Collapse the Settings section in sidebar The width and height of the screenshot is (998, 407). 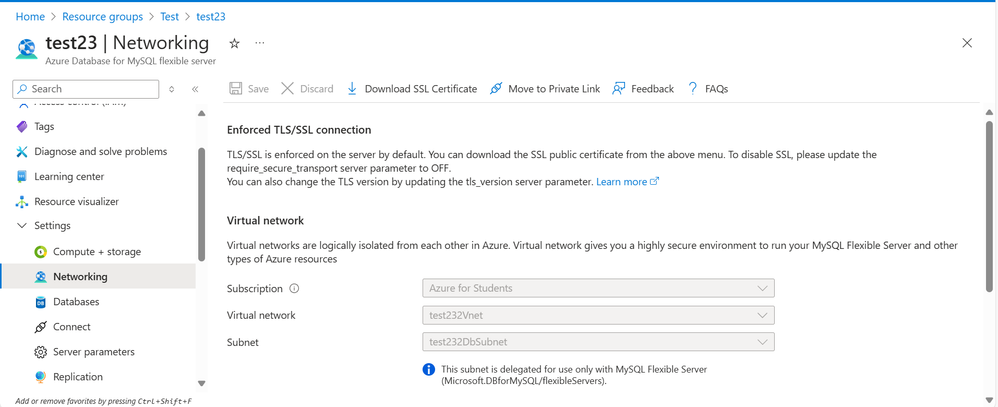(22, 226)
